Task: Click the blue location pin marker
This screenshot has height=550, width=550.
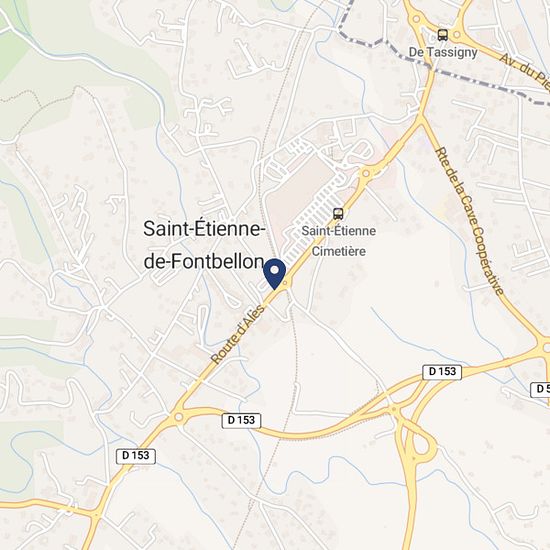Action: tap(275, 274)
